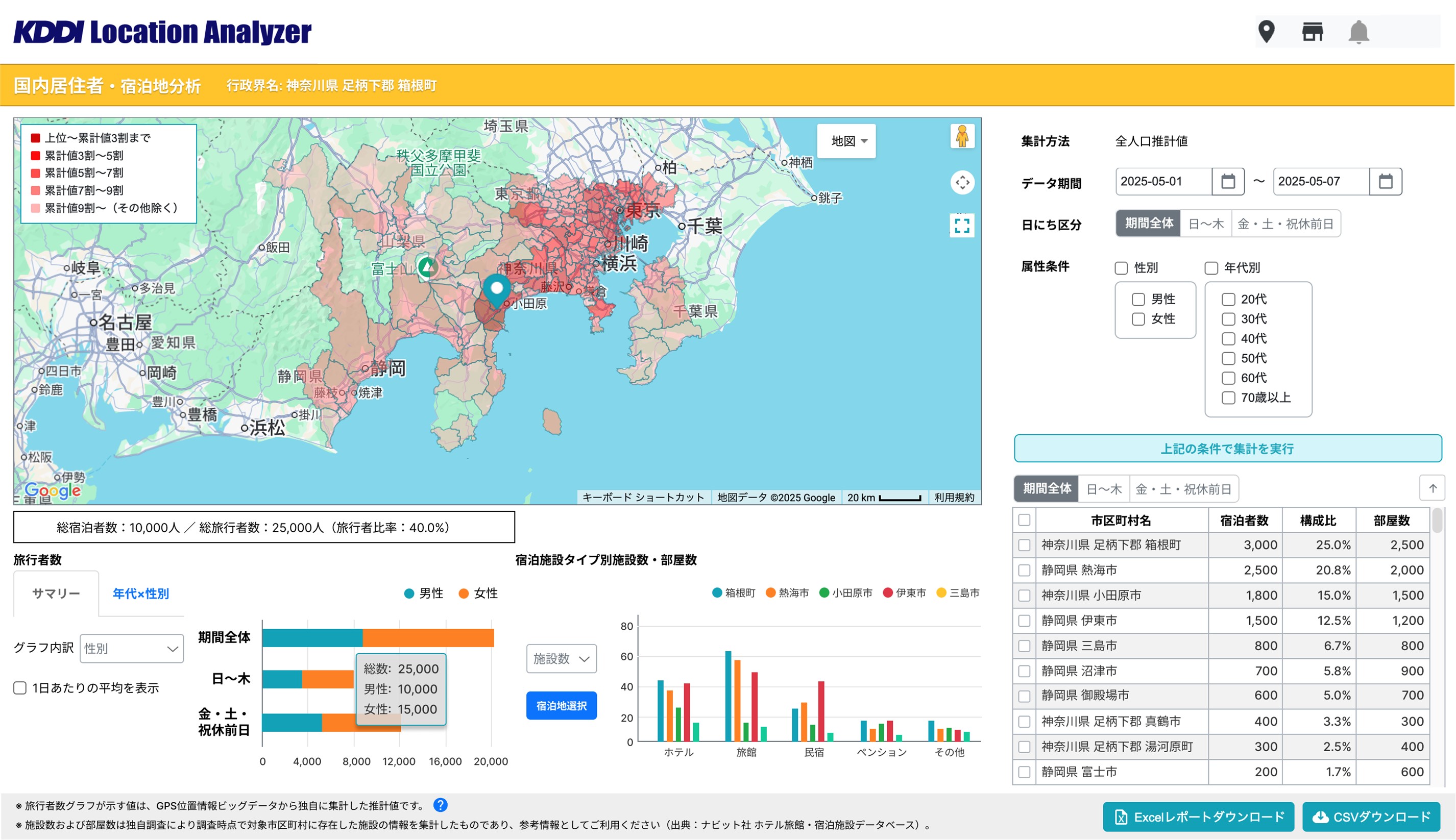This screenshot has height=840, width=1456.
Task: Click 上記の条件で集計を実行 button
Action: click(x=1227, y=449)
